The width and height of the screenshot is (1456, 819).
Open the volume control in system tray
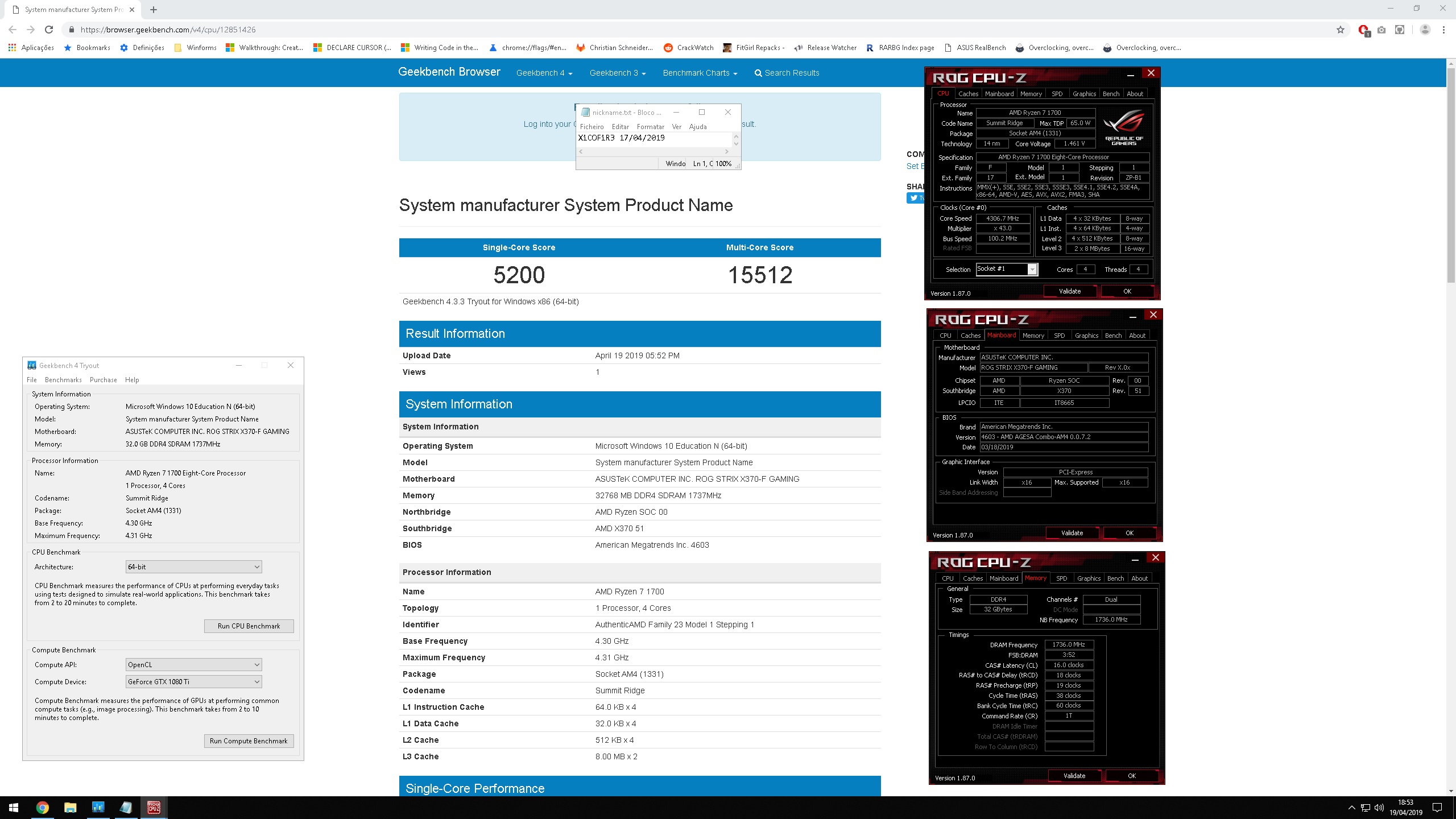(1379, 808)
